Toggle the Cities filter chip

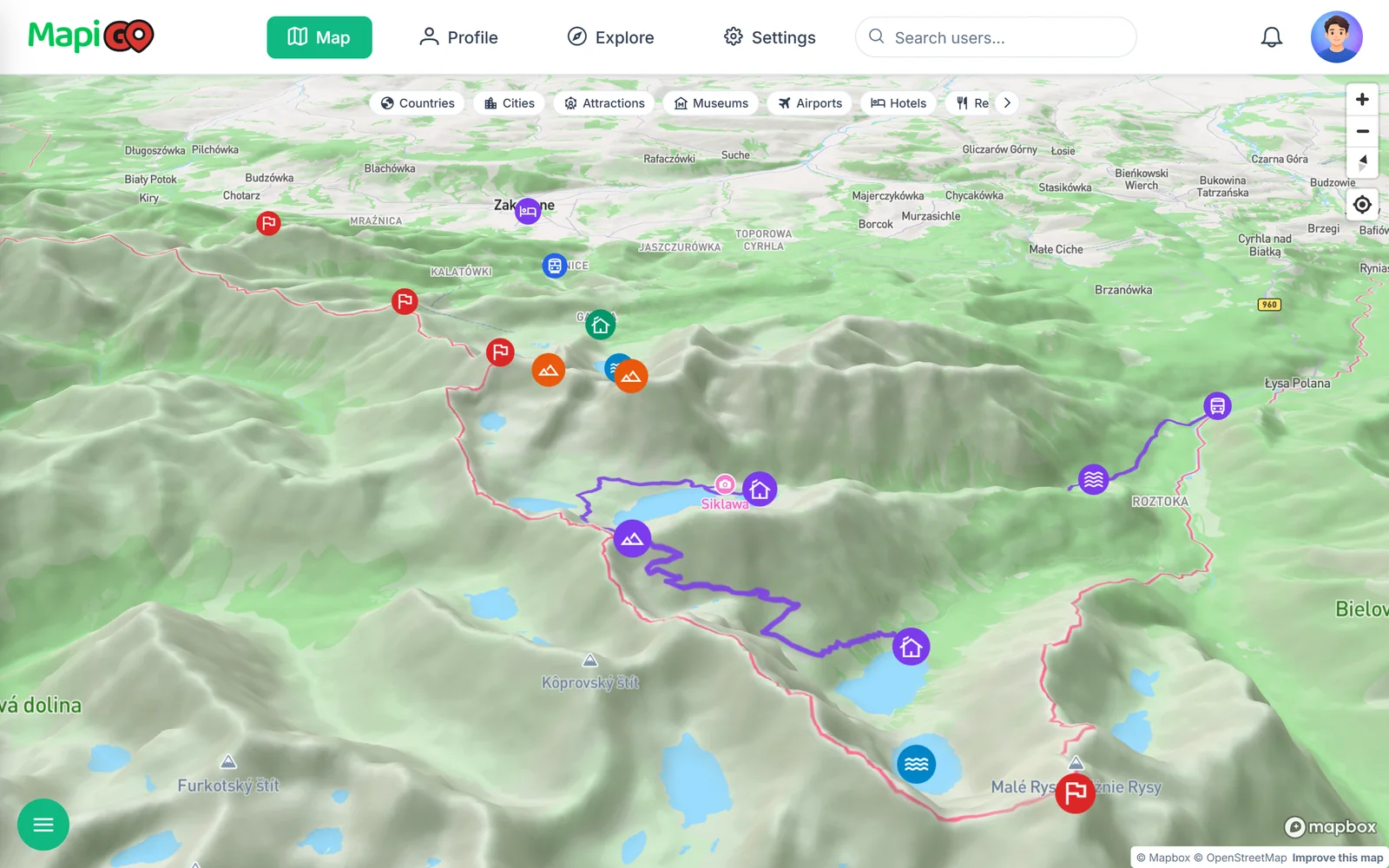(509, 103)
